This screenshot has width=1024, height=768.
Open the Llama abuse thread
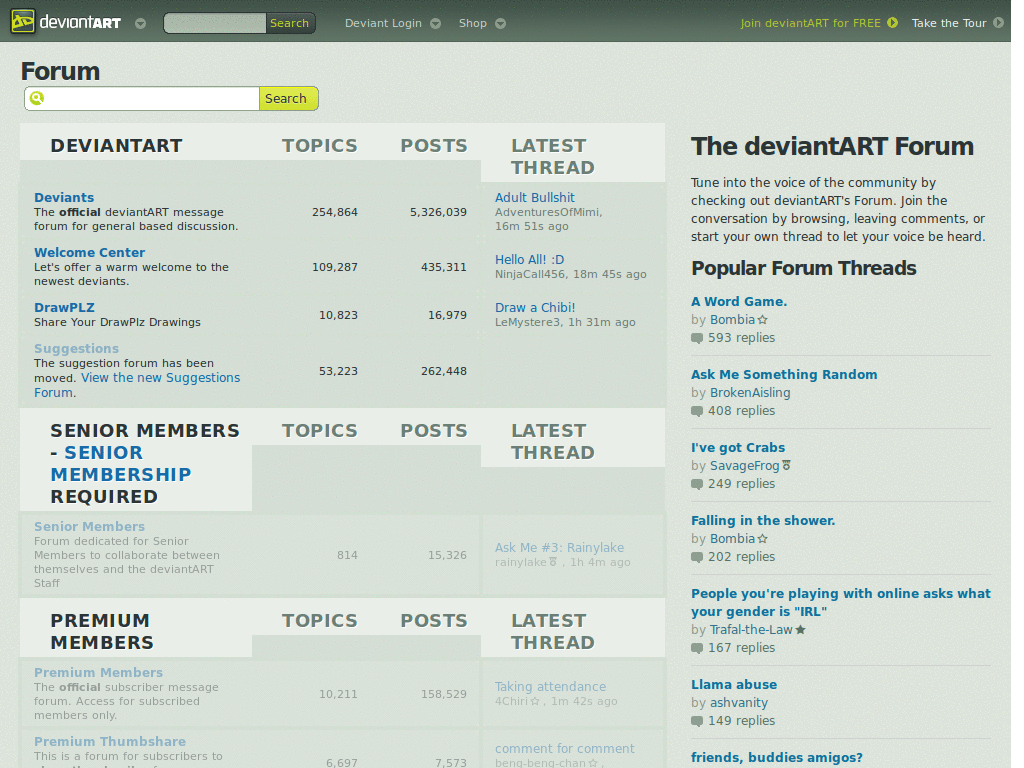(x=734, y=684)
